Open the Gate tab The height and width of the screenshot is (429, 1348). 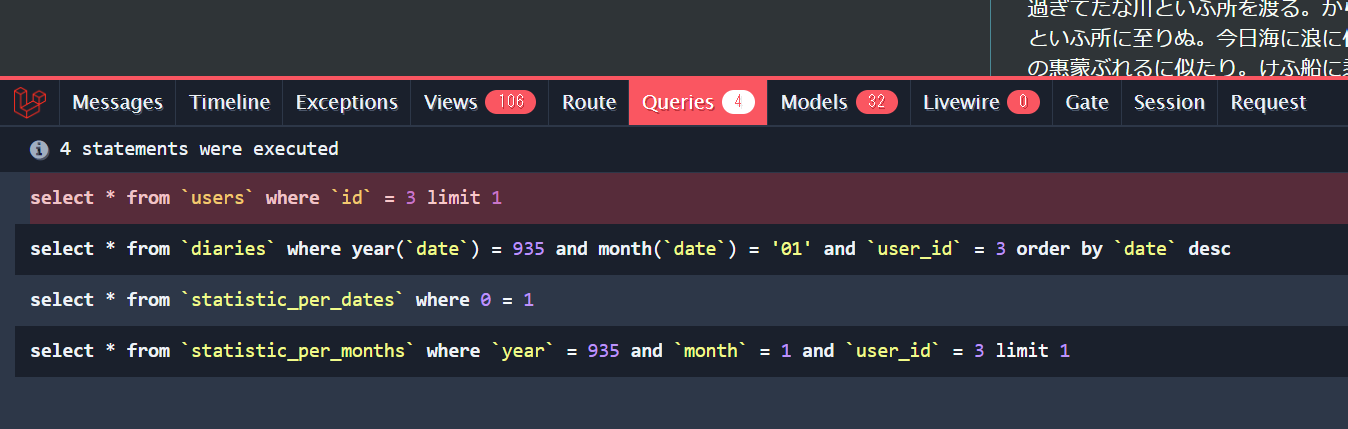1087,102
